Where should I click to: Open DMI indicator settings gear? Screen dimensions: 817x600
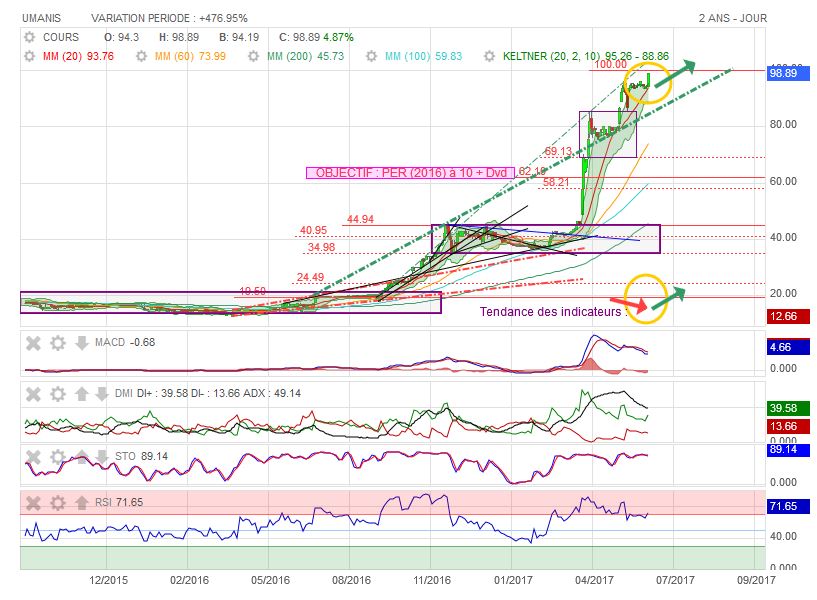tap(58, 394)
